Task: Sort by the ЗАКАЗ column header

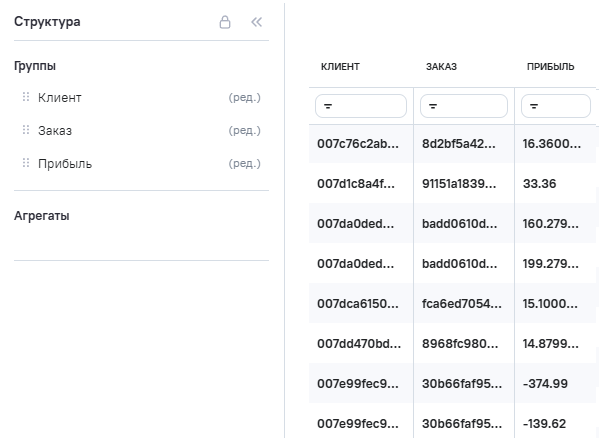Action: [441, 66]
